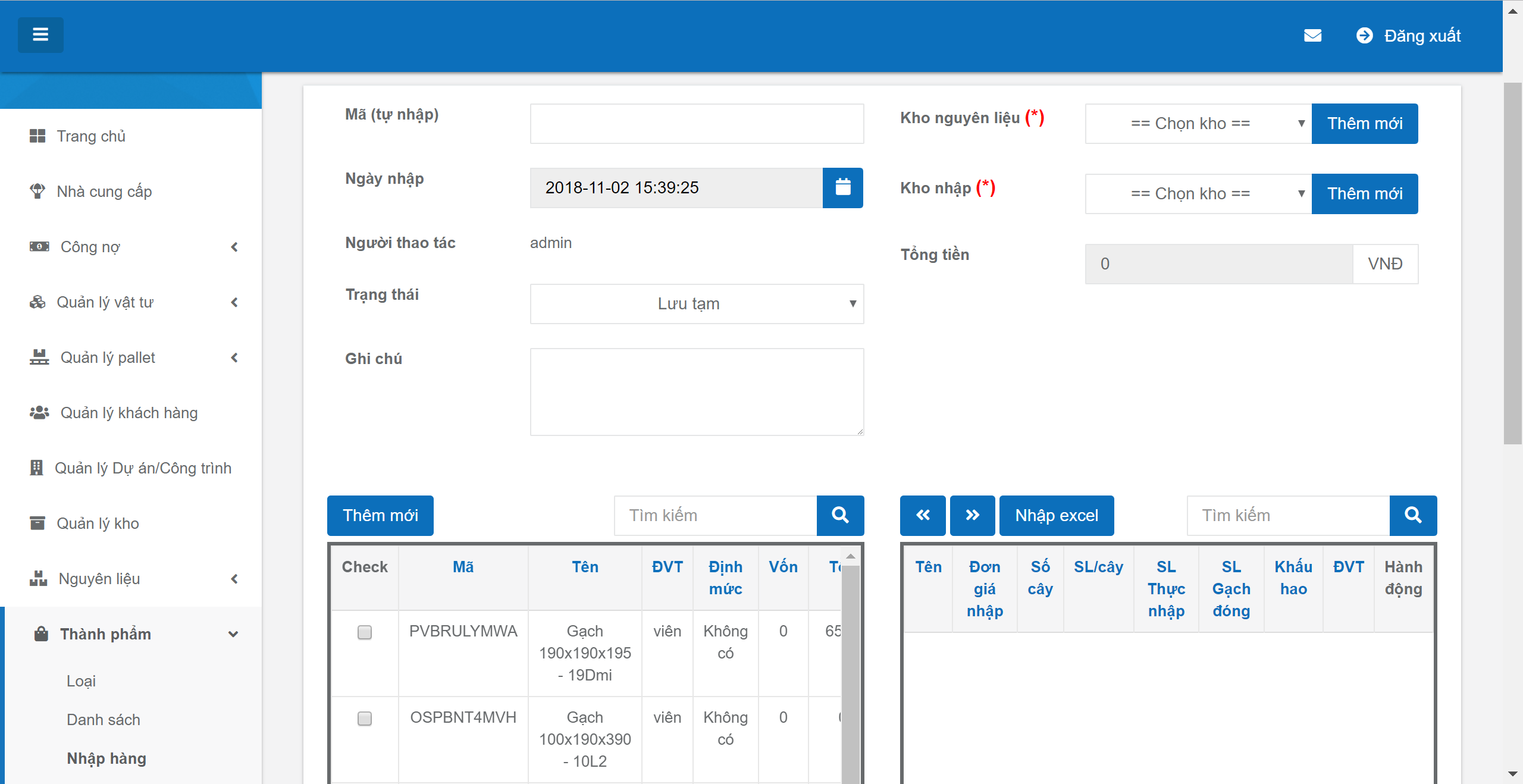This screenshot has height=784, width=1523.
Task: Open Nhà cung cấp in sidebar
Action: click(x=104, y=192)
